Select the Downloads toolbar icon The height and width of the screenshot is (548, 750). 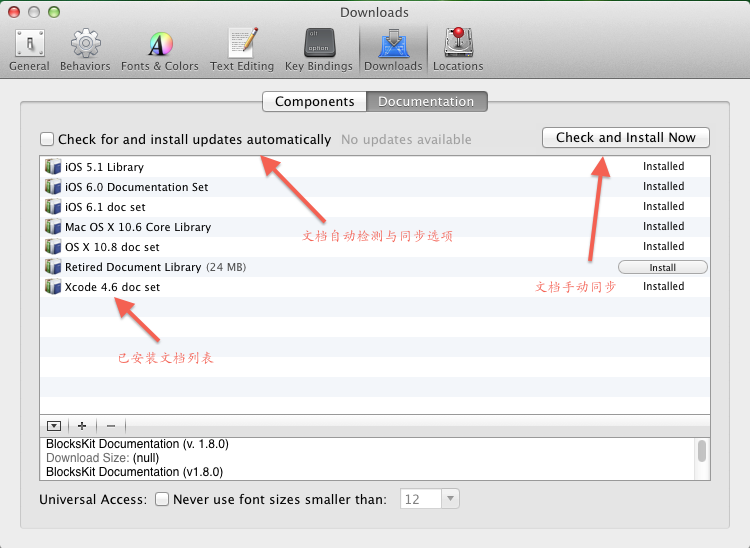[393, 49]
